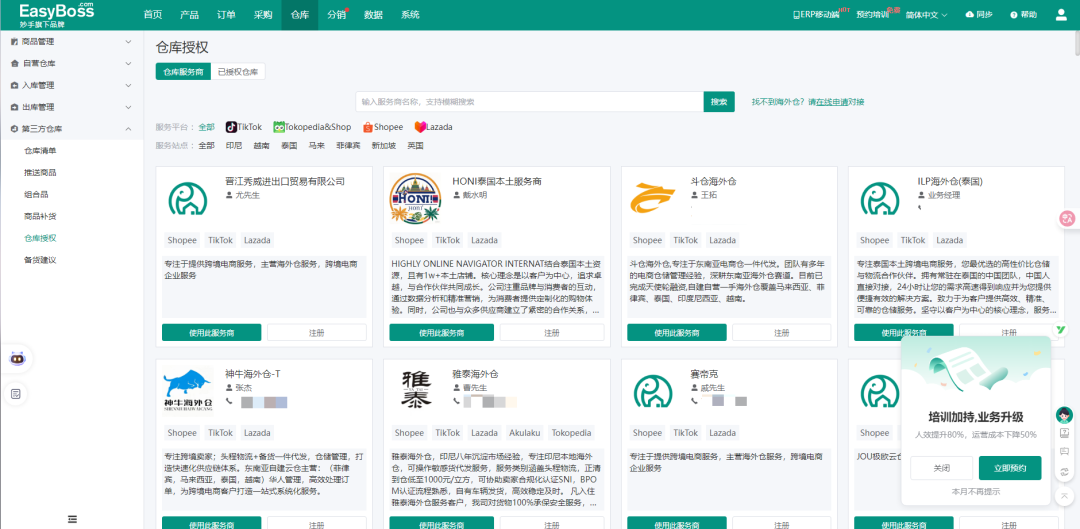Click 晋江秀威进出口贸易有限公司 elephant logo
1080x529 pixels.
click(x=187, y=198)
